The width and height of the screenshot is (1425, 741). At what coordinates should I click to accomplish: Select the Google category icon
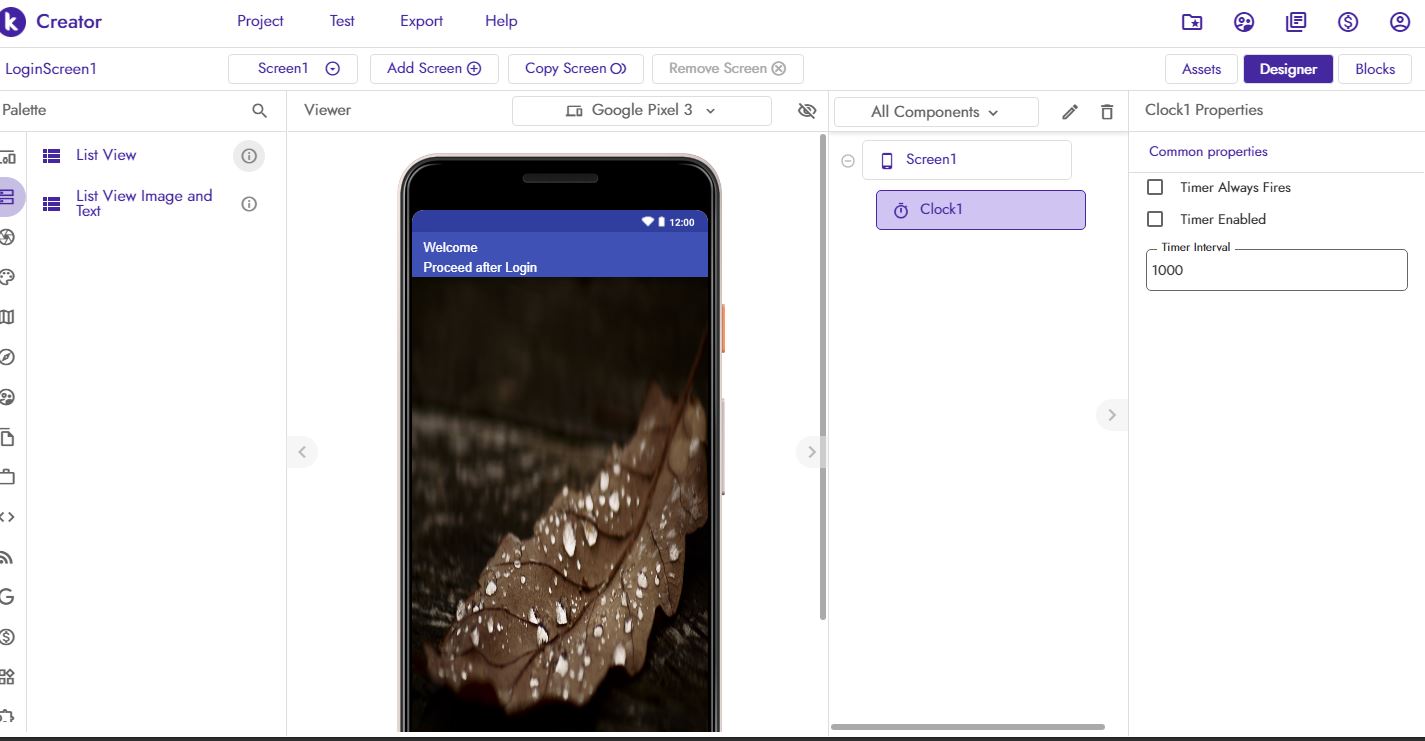click(8, 597)
